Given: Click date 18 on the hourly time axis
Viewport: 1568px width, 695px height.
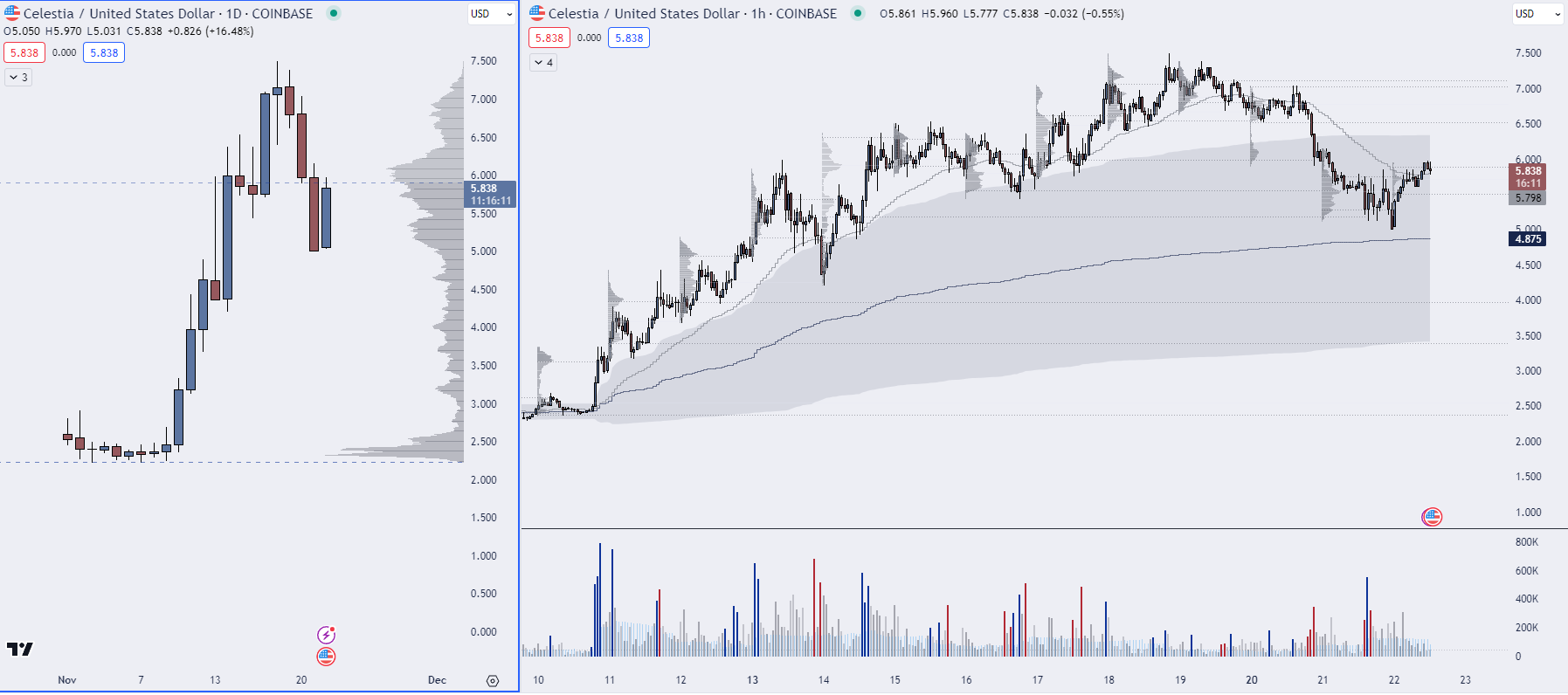Looking at the screenshot, I should click(x=1109, y=679).
